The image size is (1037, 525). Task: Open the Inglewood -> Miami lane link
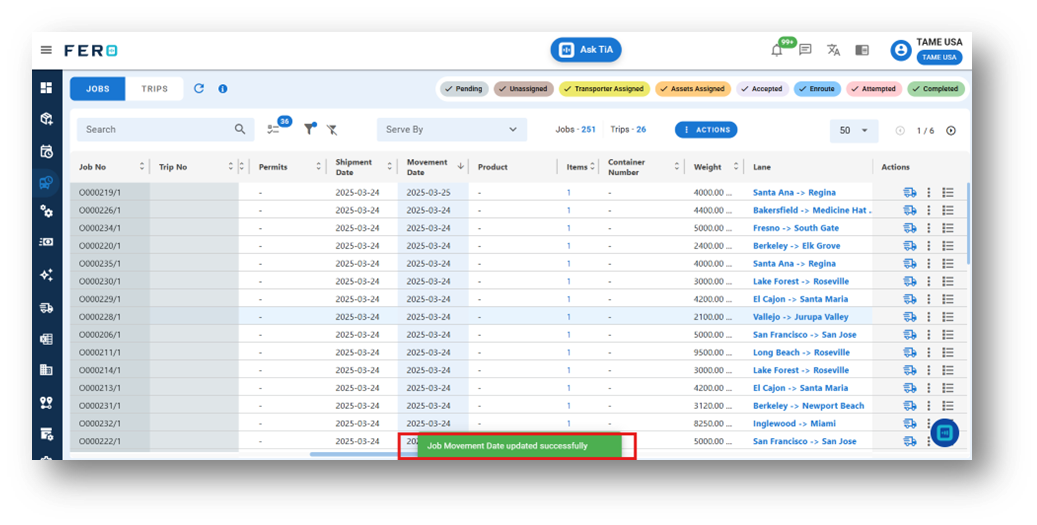coord(794,423)
